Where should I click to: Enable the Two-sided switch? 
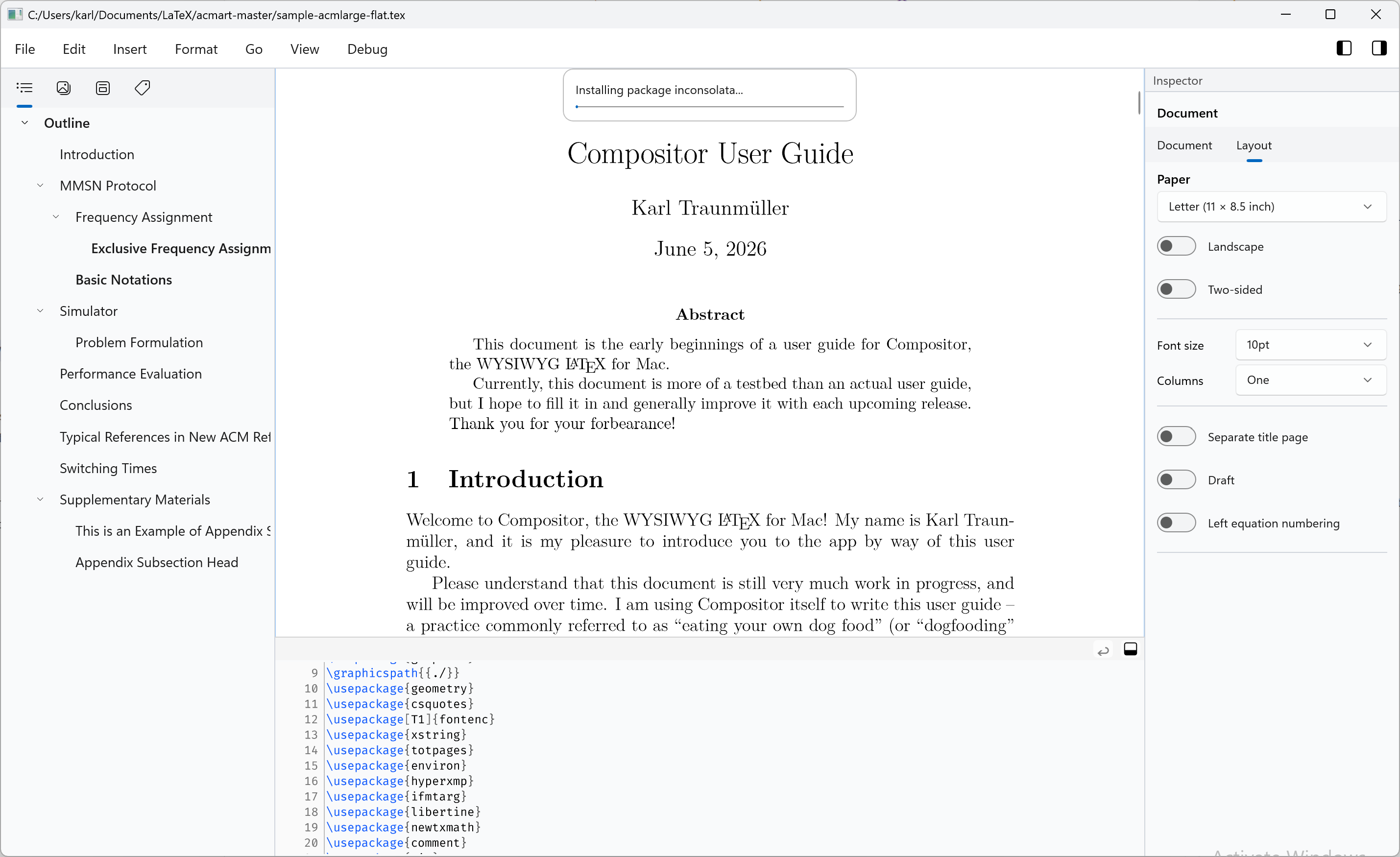[1176, 289]
